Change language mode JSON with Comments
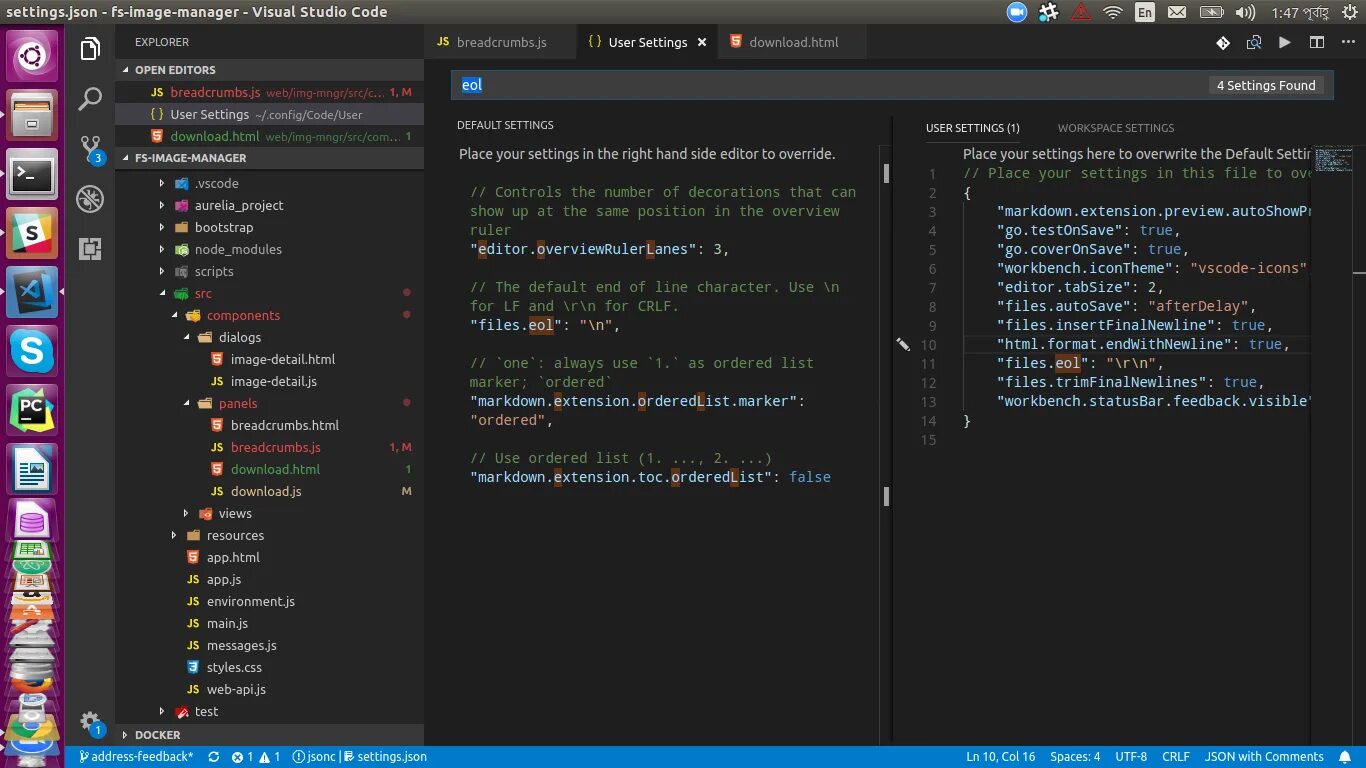The height and width of the screenshot is (768, 1366). click(x=1264, y=757)
